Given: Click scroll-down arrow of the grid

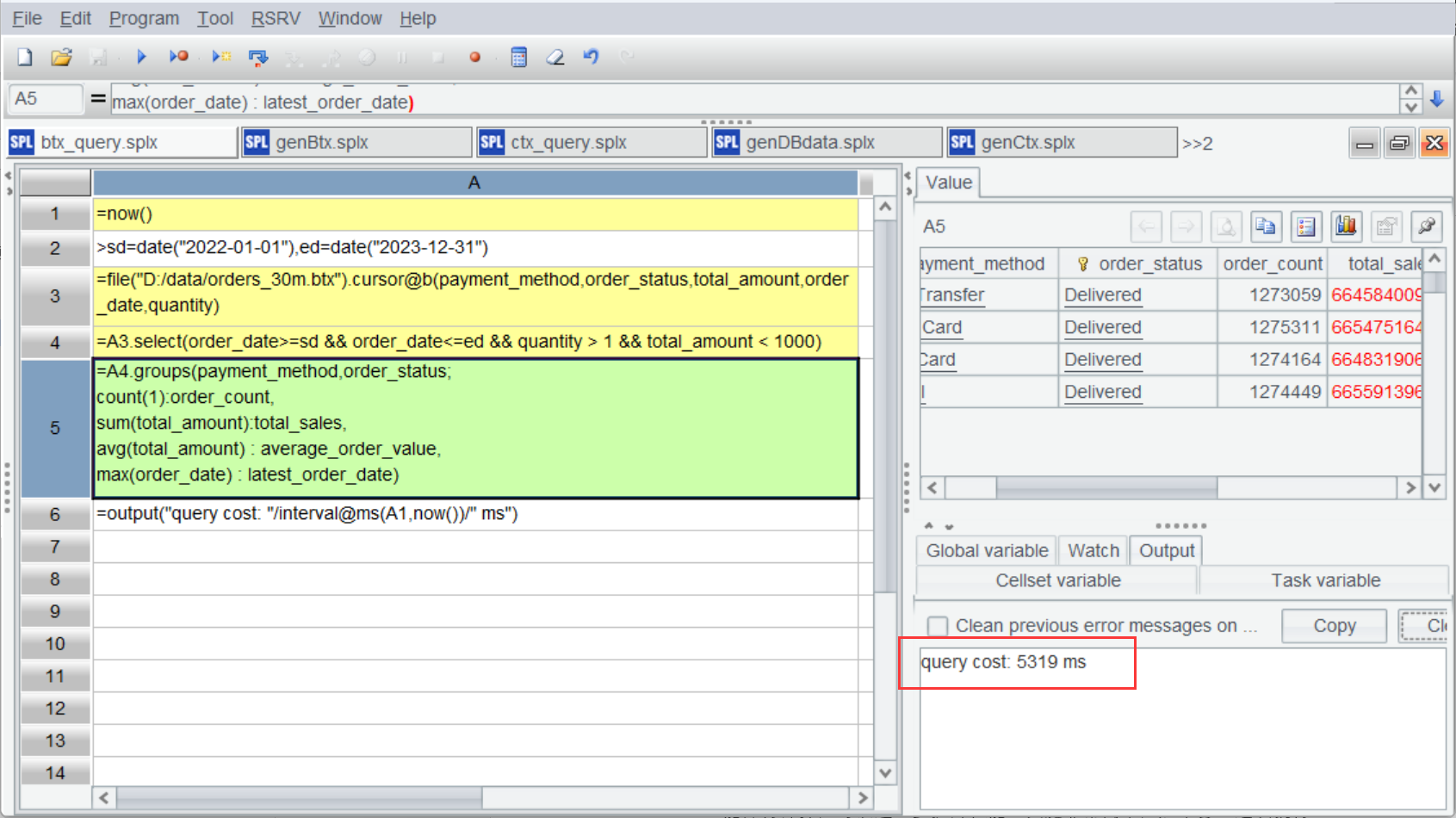Looking at the screenshot, I should coord(885,772).
